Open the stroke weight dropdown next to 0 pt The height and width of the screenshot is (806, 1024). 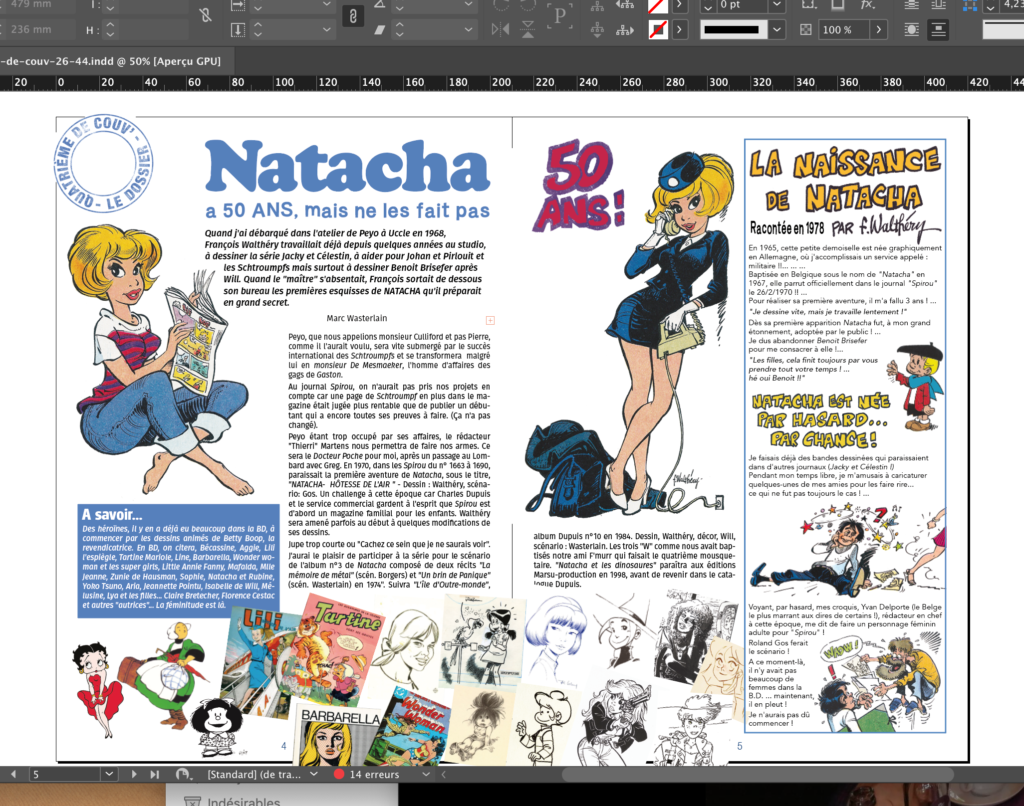click(x=776, y=6)
